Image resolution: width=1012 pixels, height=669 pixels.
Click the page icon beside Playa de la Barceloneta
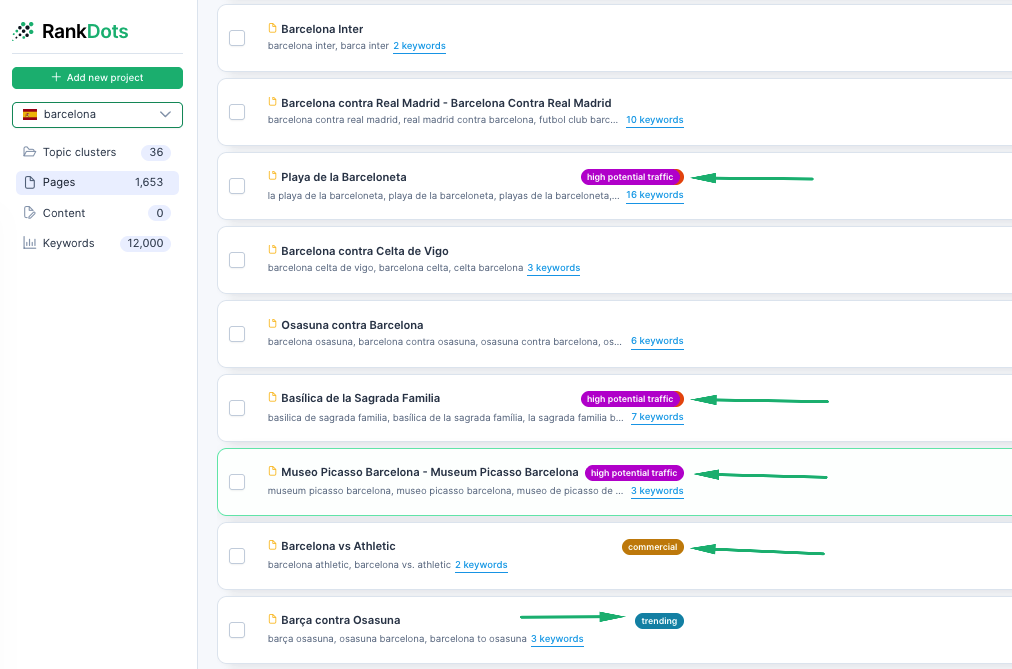pyautogui.click(x=272, y=176)
